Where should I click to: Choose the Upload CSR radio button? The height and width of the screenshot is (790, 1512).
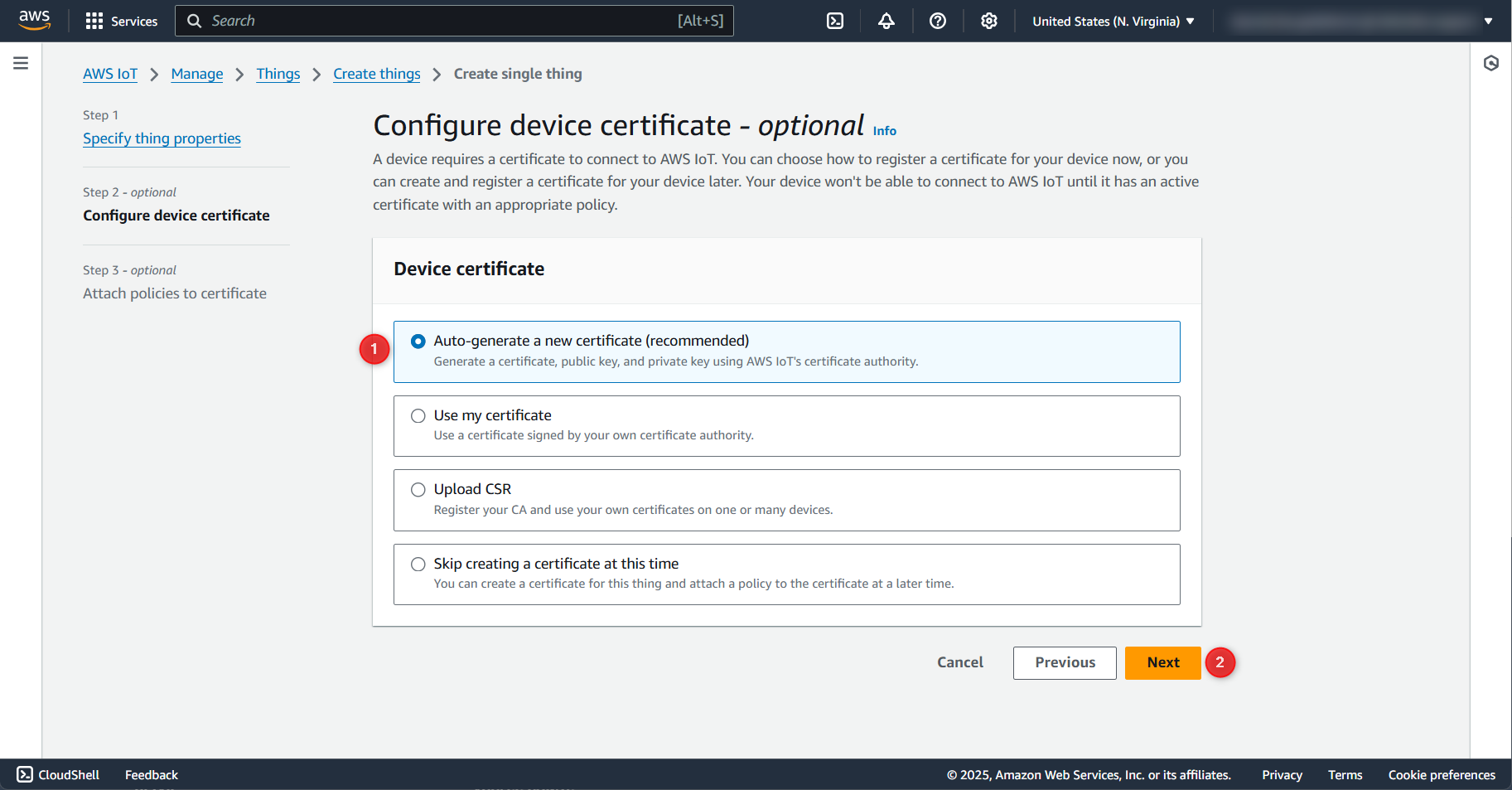(x=418, y=490)
